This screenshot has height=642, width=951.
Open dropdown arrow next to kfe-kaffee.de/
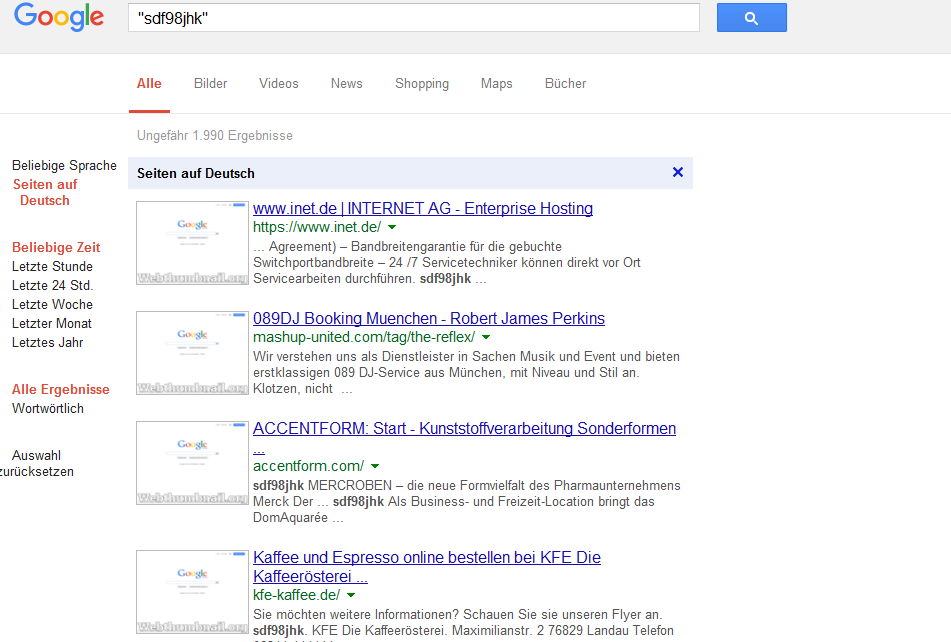351,595
